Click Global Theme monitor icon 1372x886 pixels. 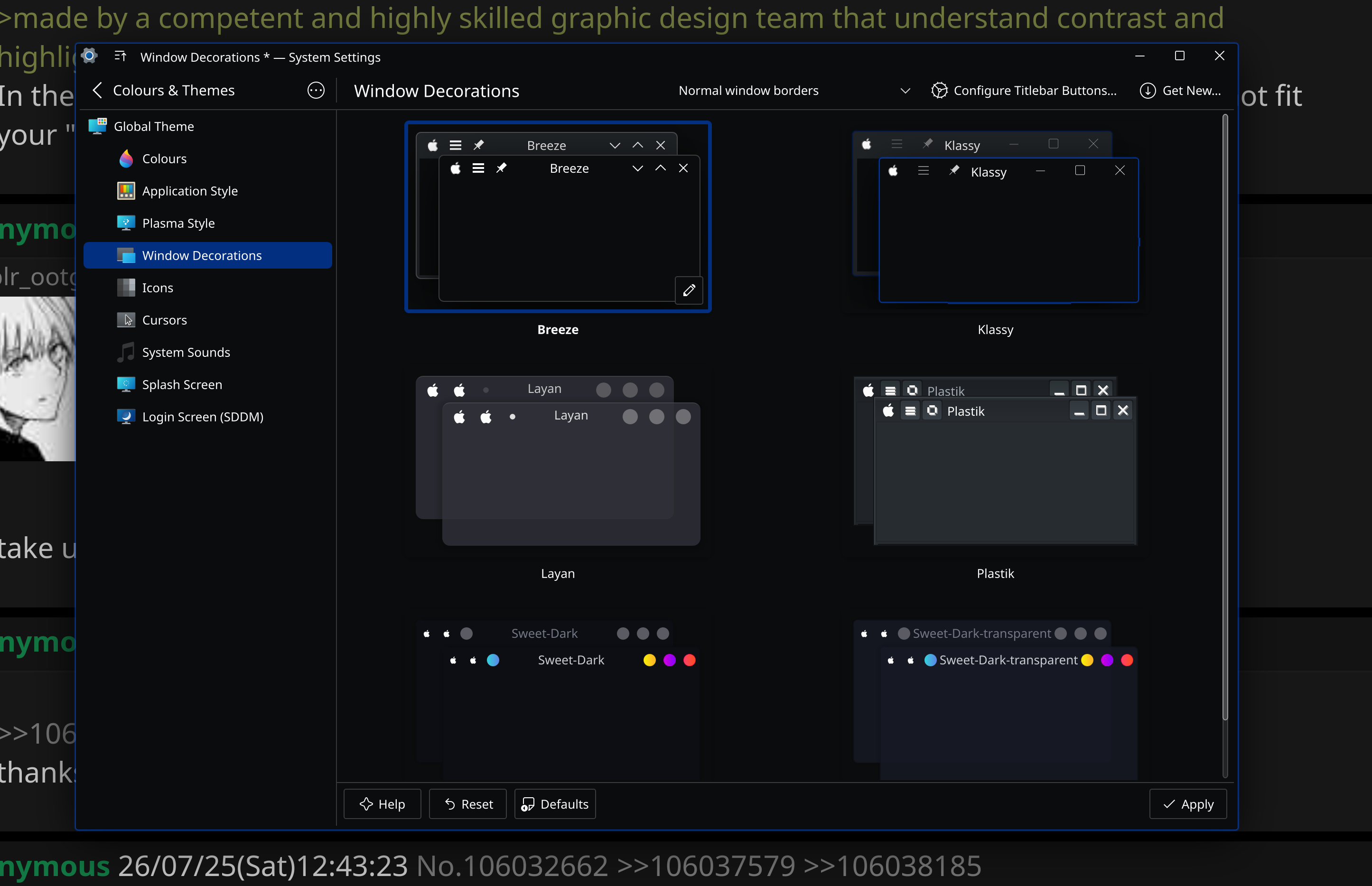pos(97,126)
